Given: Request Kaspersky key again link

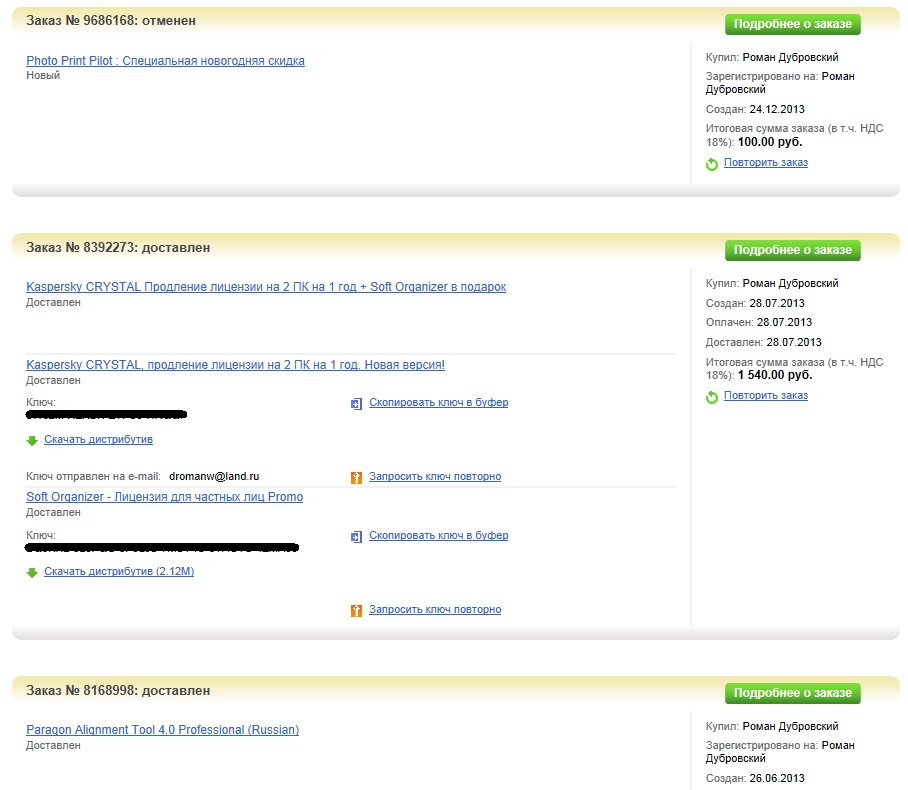Looking at the screenshot, I should pos(435,477).
